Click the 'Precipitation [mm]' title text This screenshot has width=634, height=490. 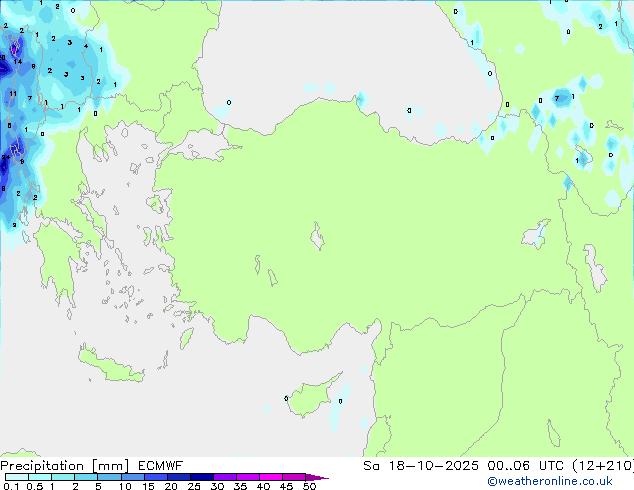65,466
